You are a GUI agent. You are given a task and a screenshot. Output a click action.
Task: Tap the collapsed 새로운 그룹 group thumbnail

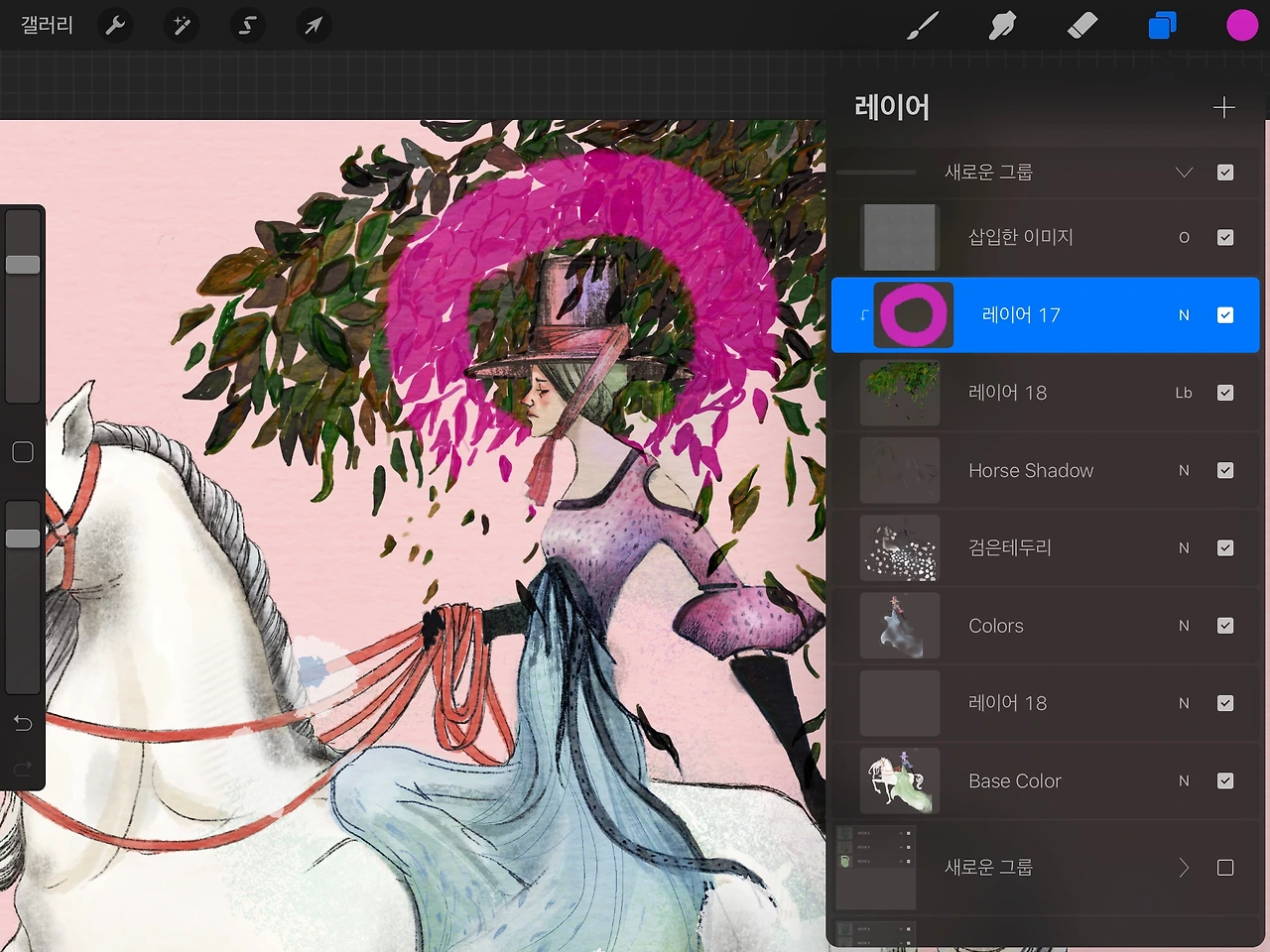click(876, 868)
